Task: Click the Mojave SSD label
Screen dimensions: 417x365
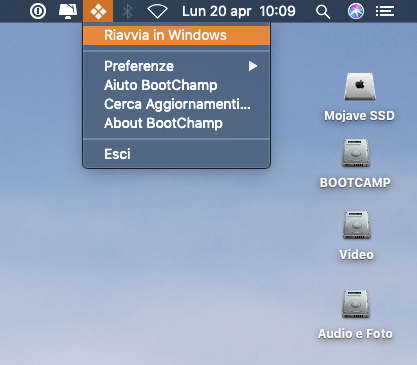Action: pos(359,116)
